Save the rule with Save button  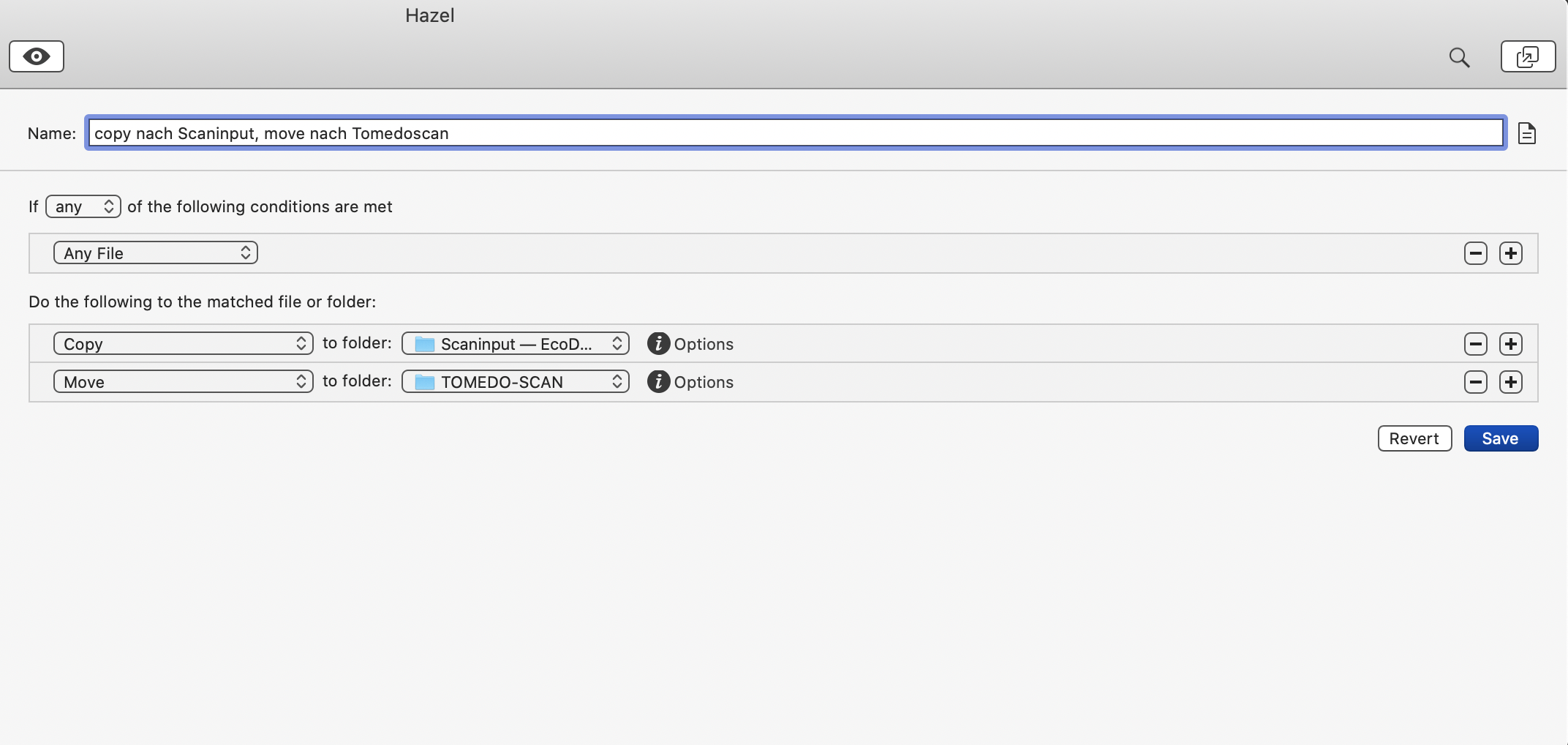tap(1501, 438)
